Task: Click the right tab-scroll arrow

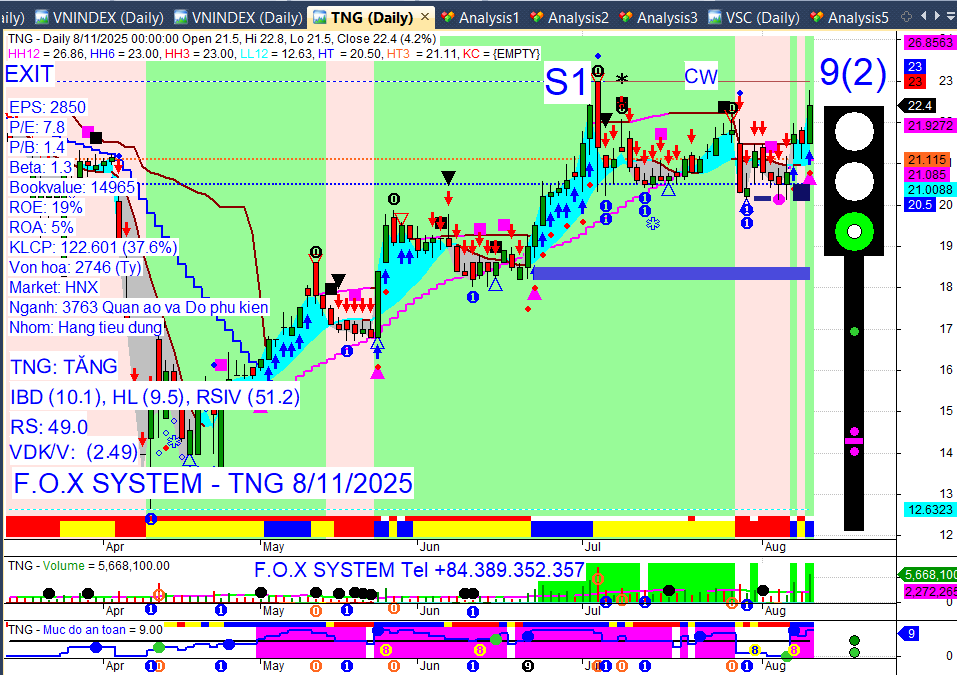Action: tap(936, 16)
